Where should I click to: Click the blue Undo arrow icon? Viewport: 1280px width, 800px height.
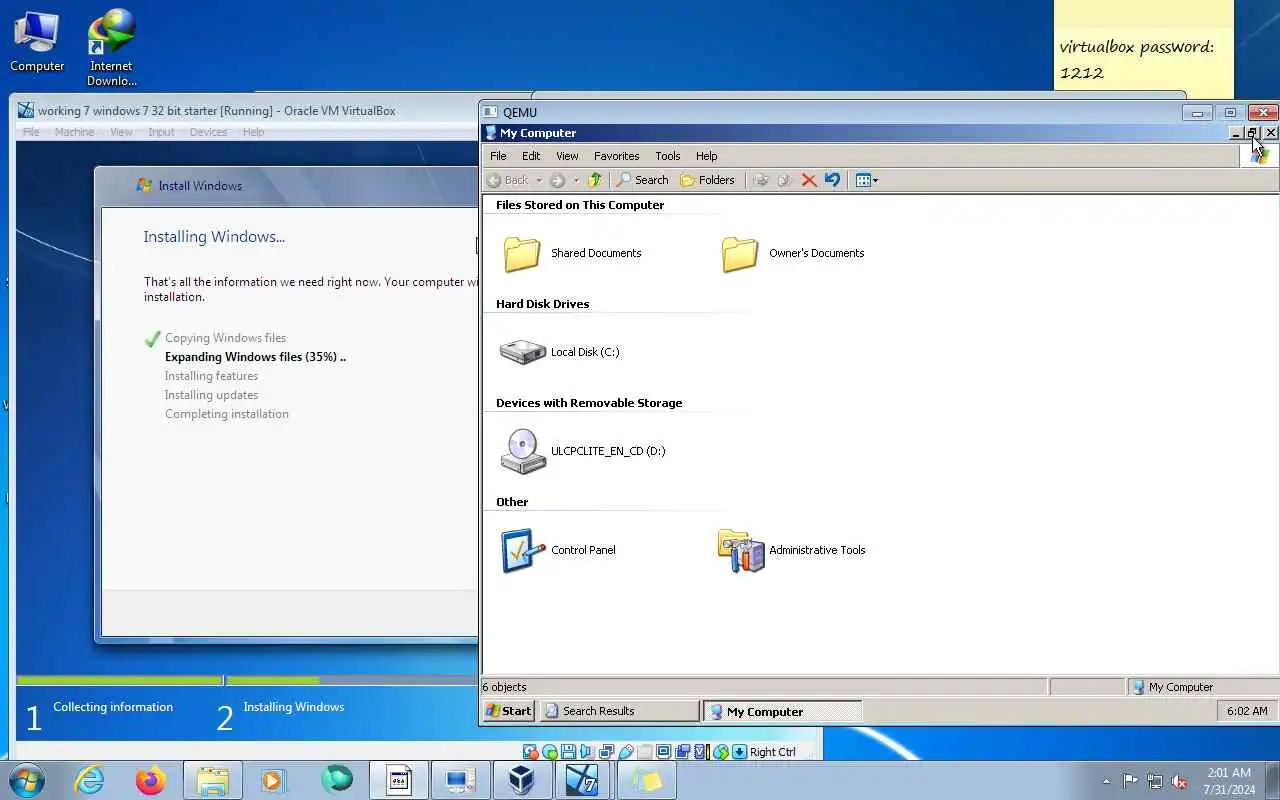(832, 180)
